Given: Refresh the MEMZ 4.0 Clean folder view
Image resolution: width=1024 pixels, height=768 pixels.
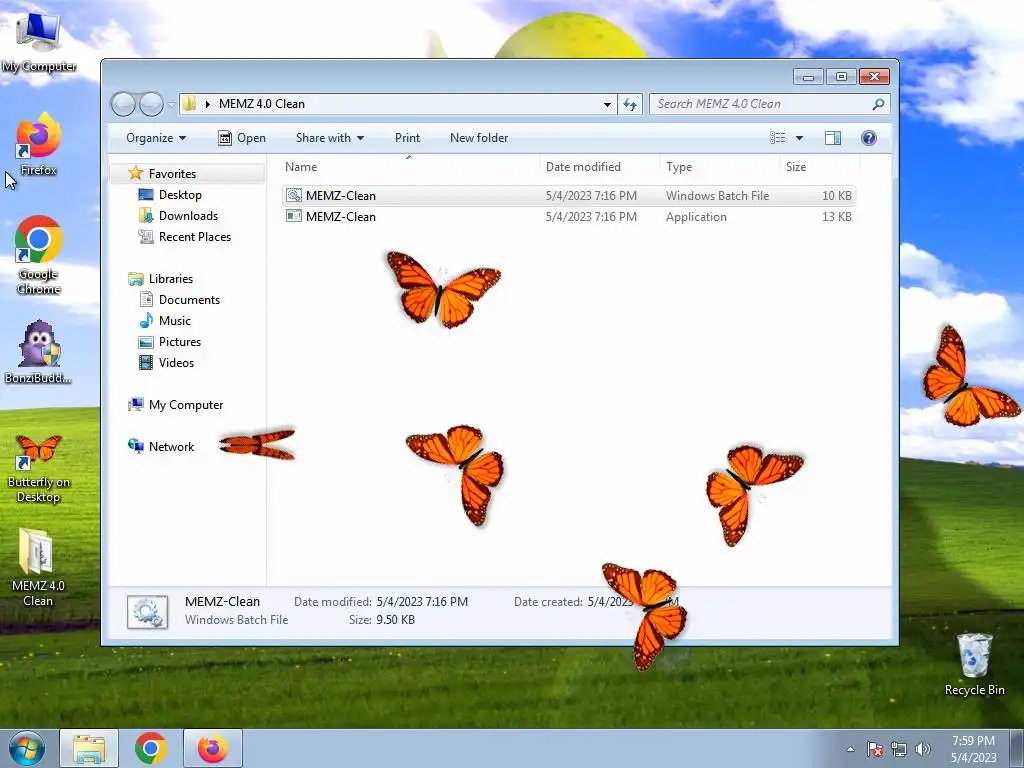Looking at the screenshot, I should pos(630,104).
